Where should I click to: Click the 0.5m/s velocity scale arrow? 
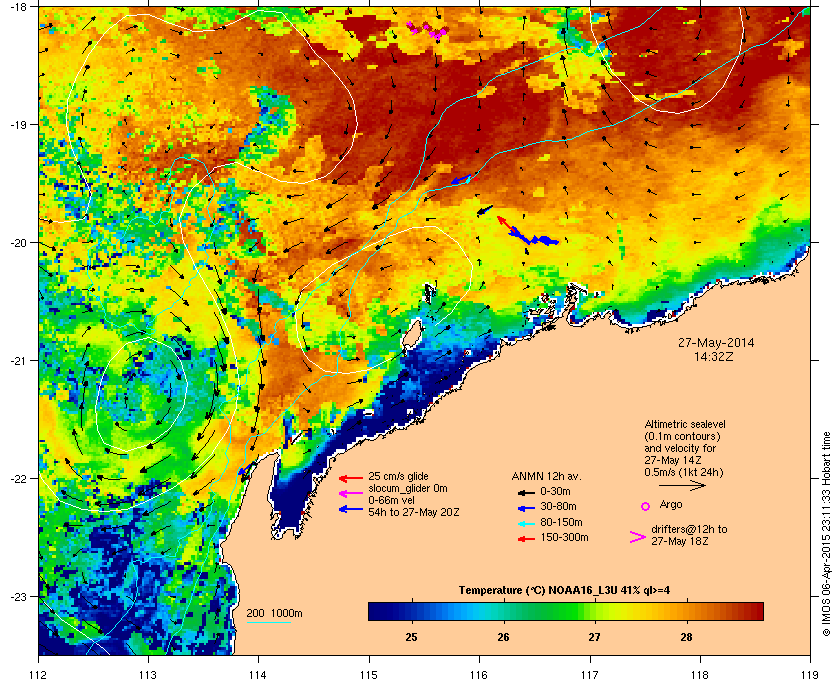click(682, 486)
